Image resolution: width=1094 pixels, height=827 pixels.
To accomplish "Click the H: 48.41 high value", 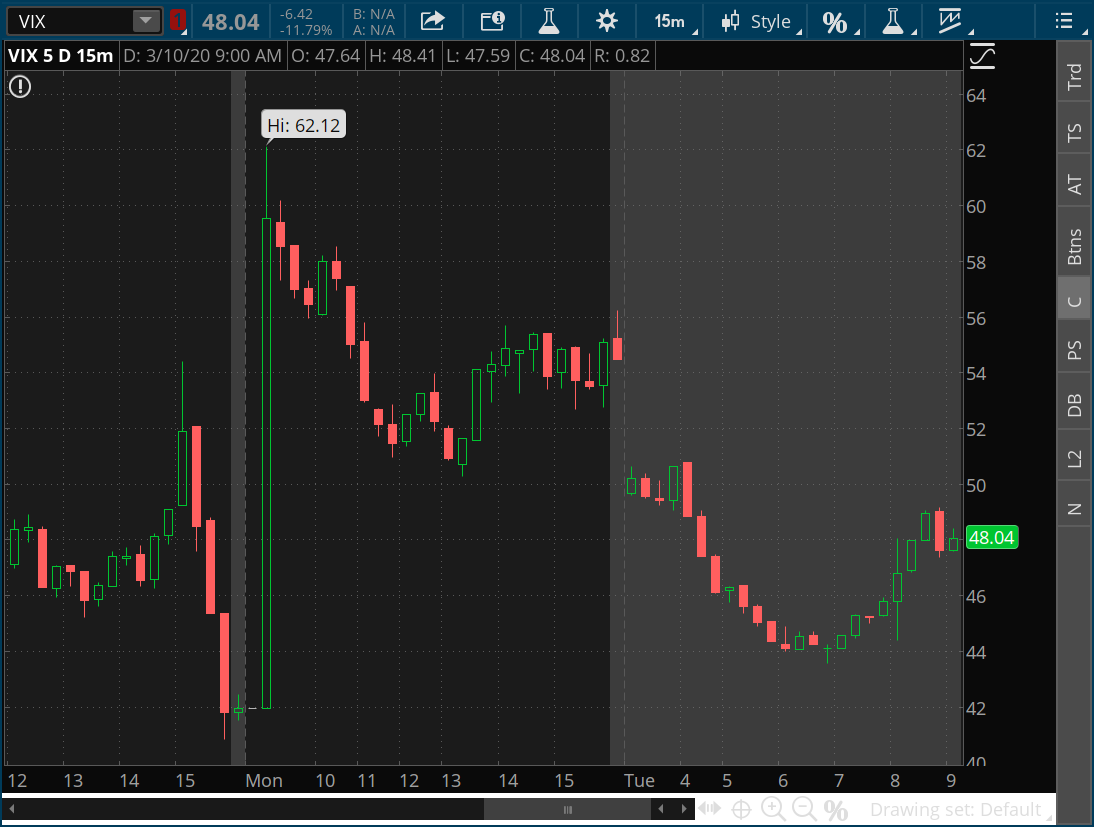I will coord(403,56).
